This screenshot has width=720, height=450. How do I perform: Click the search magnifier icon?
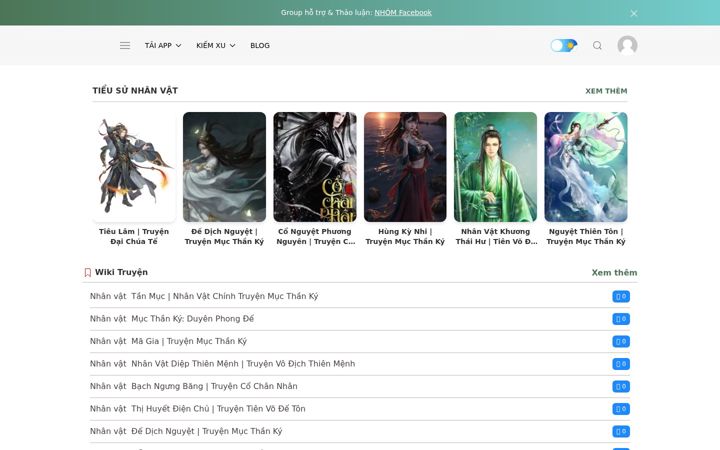click(x=597, y=45)
